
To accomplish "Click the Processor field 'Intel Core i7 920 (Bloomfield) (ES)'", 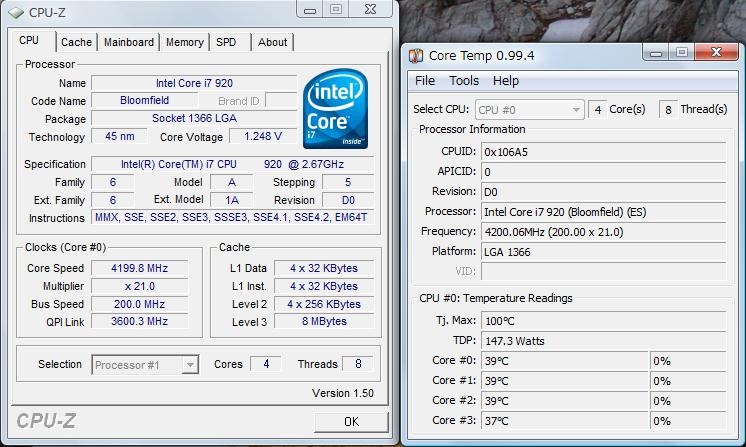I will [x=603, y=212].
